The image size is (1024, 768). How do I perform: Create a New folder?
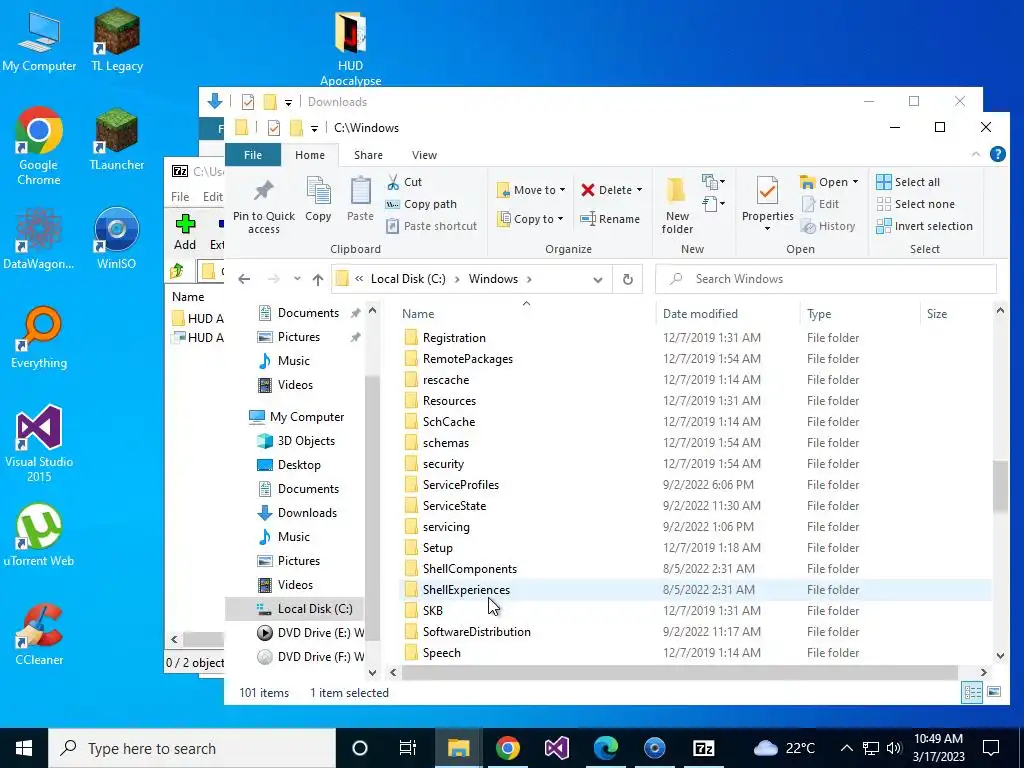[x=677, y=206]
